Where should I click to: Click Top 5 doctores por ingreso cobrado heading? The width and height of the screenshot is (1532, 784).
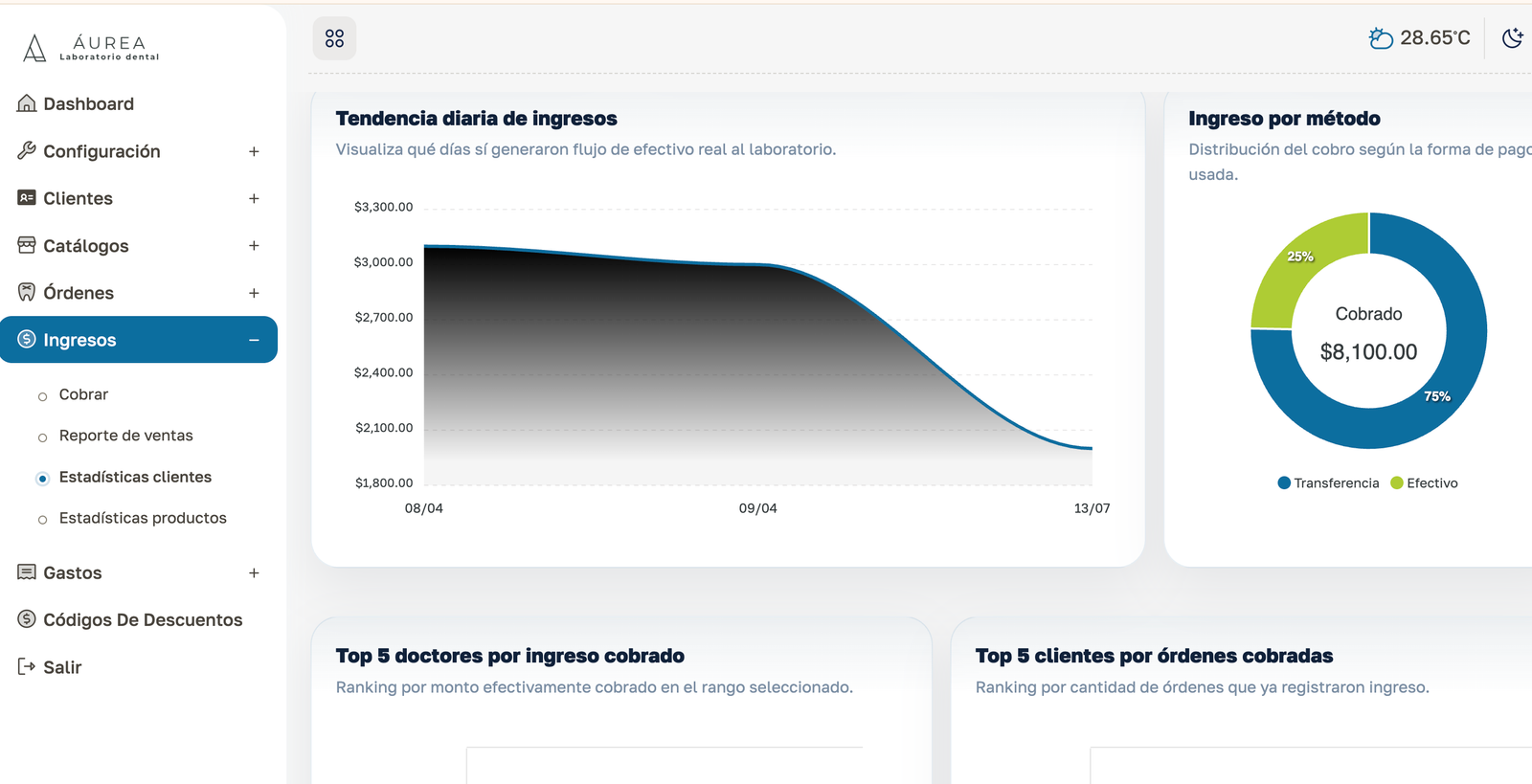pyautogui.click(x=510, y=656)
